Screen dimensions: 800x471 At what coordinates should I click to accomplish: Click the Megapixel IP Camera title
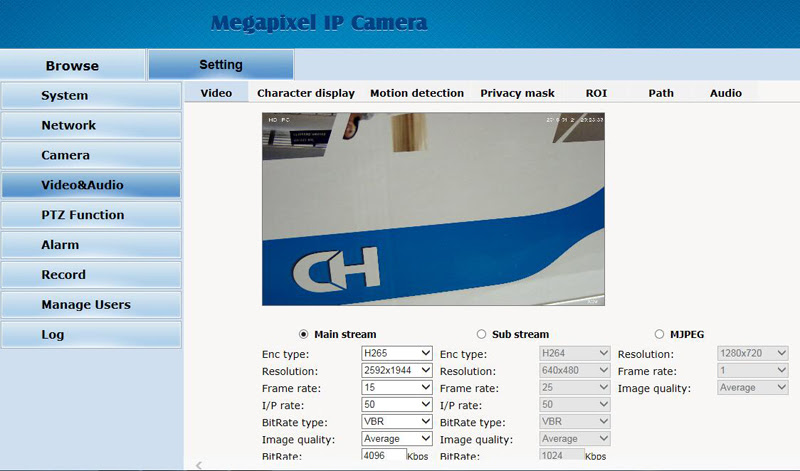(x=319, y=23)
